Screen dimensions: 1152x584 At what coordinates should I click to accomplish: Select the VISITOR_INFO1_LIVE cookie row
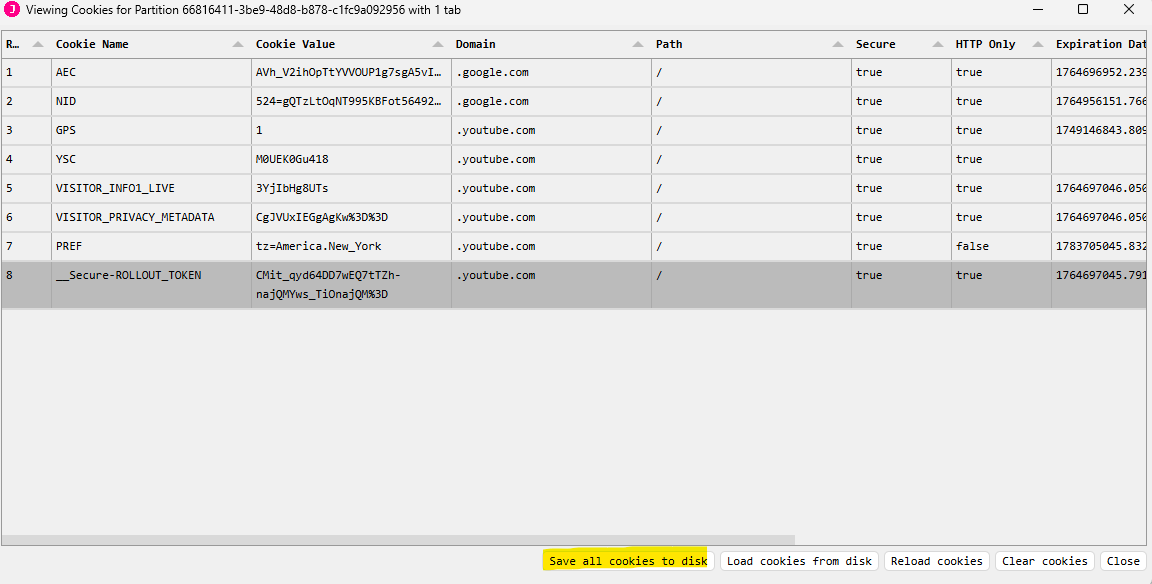point(150,188)
